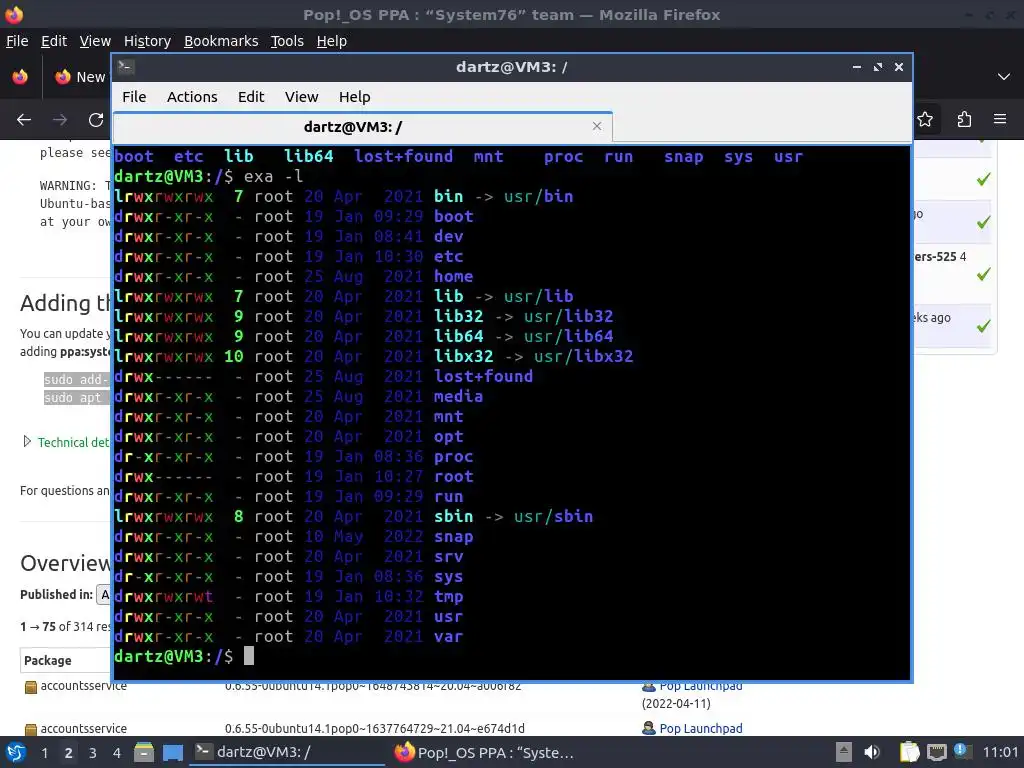Select the New tab in Firefox
1024x768 pixels.
click(80, 77)
